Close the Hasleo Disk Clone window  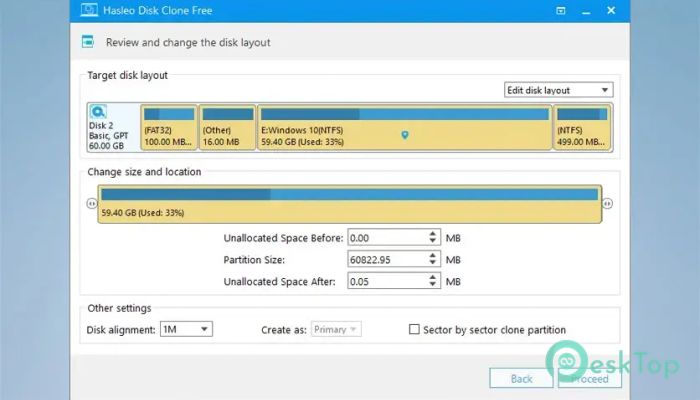tap(611, 10)
